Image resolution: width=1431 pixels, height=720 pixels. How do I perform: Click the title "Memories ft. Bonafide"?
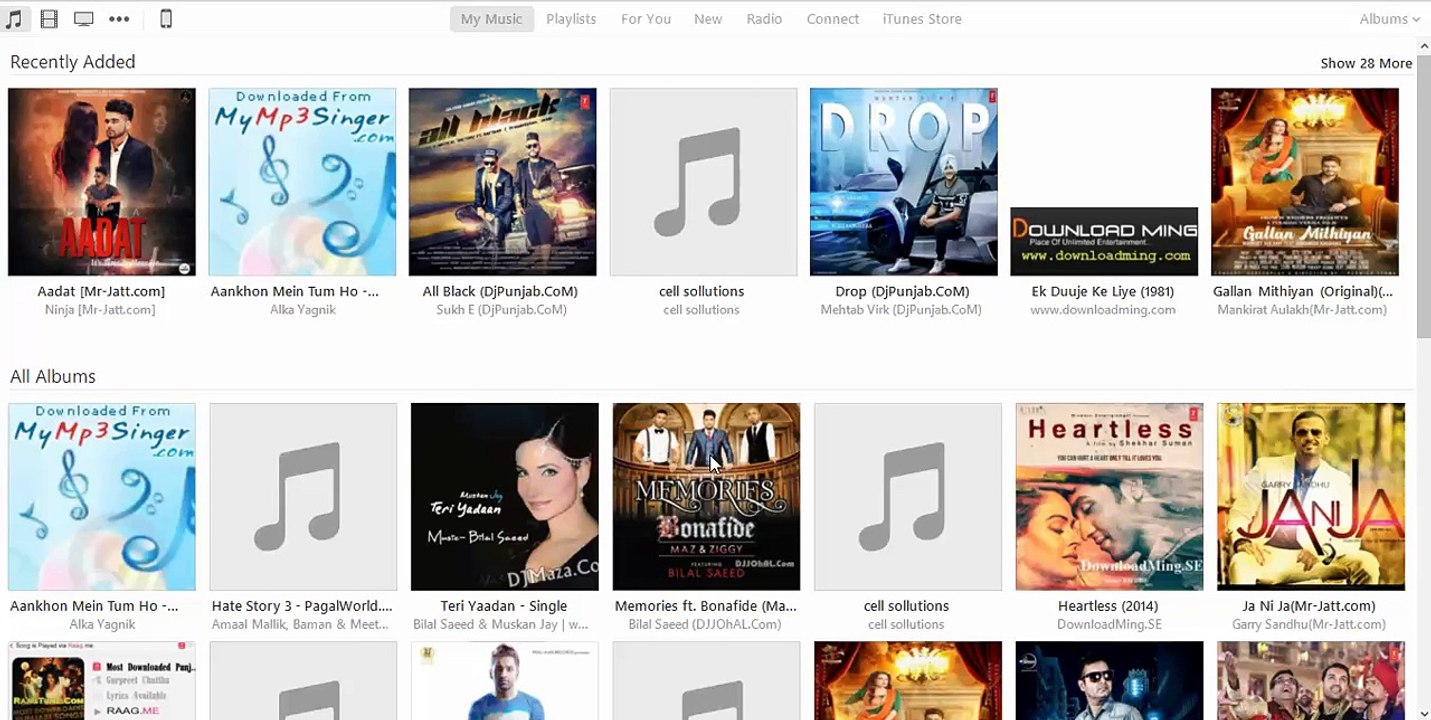tap(706, 606)
